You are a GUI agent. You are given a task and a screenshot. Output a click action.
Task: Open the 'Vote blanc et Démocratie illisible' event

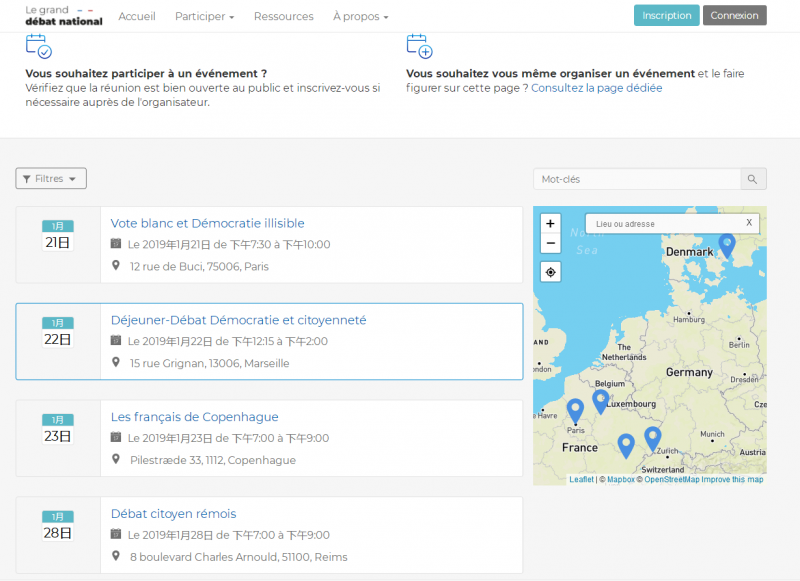click(x=207, y=223)
